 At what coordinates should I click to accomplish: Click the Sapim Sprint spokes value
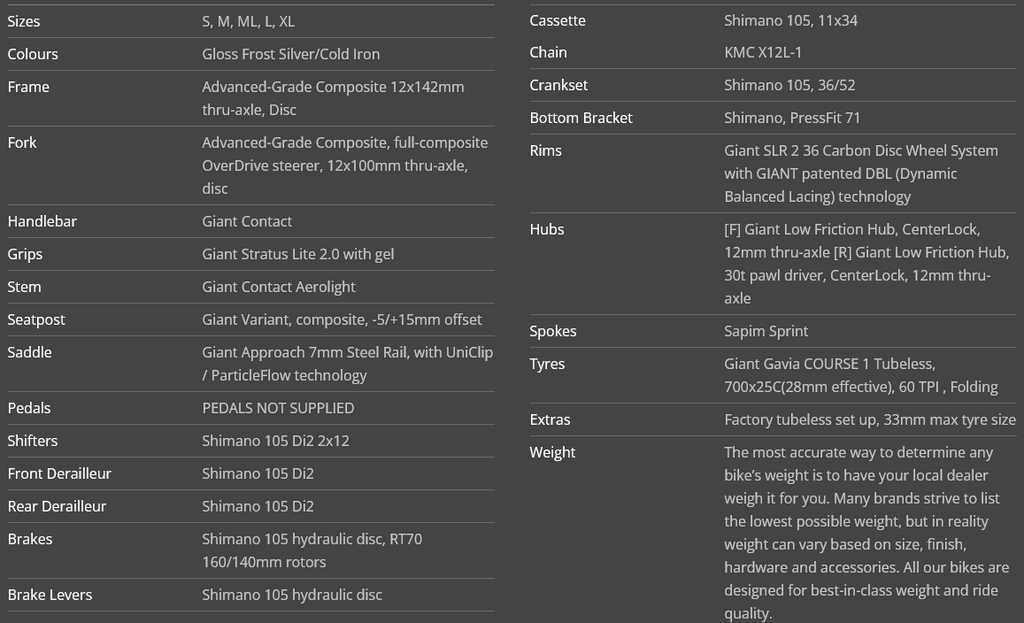pos(766,331)
